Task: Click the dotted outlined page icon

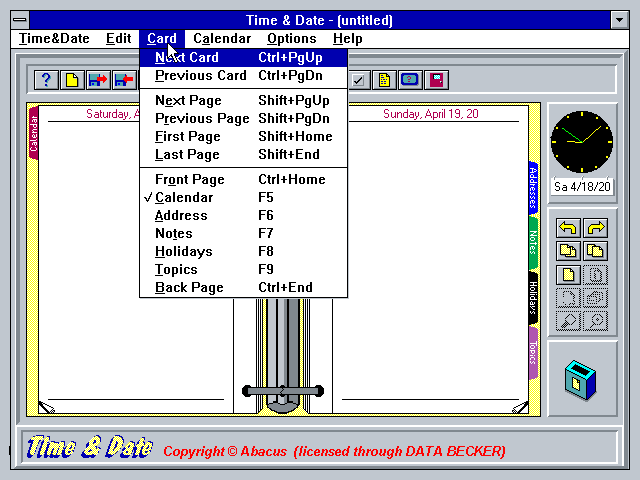Action: pyautogui.click(x=596, y=275)
